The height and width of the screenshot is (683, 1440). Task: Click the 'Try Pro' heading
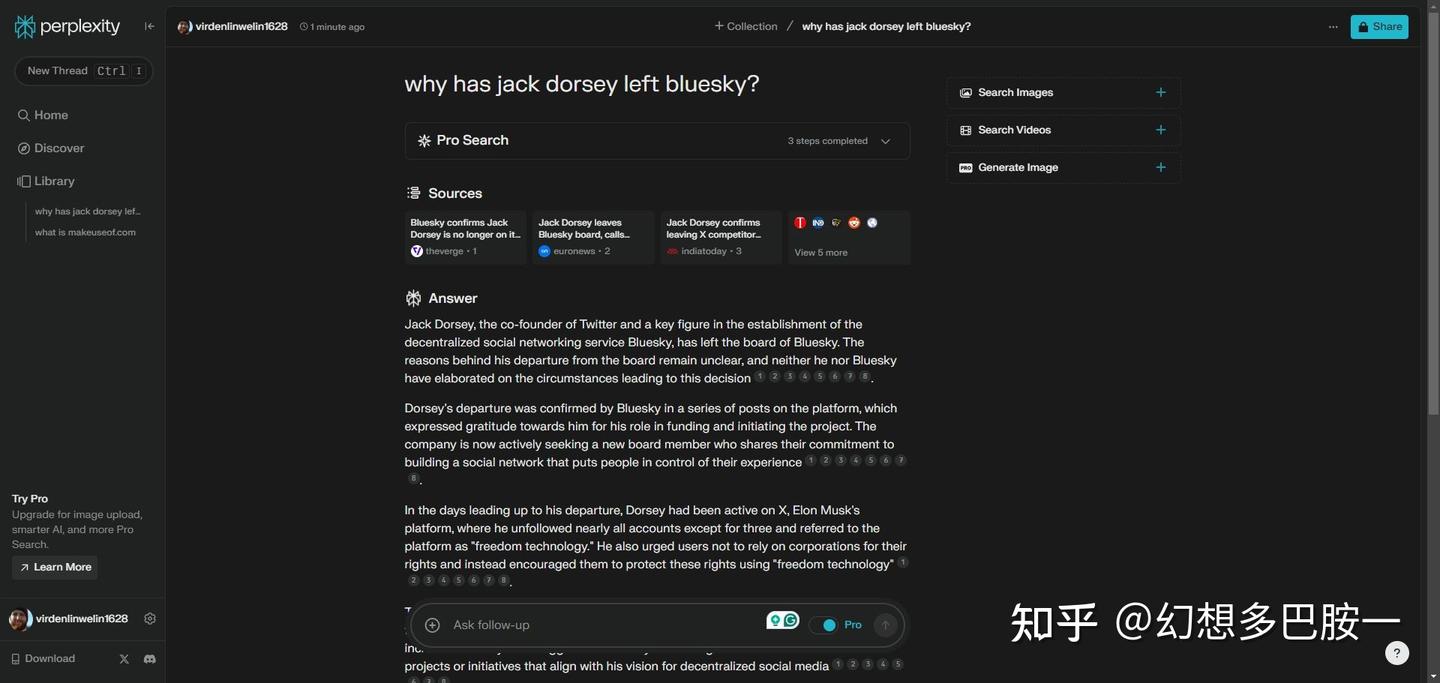coord(30,499)
